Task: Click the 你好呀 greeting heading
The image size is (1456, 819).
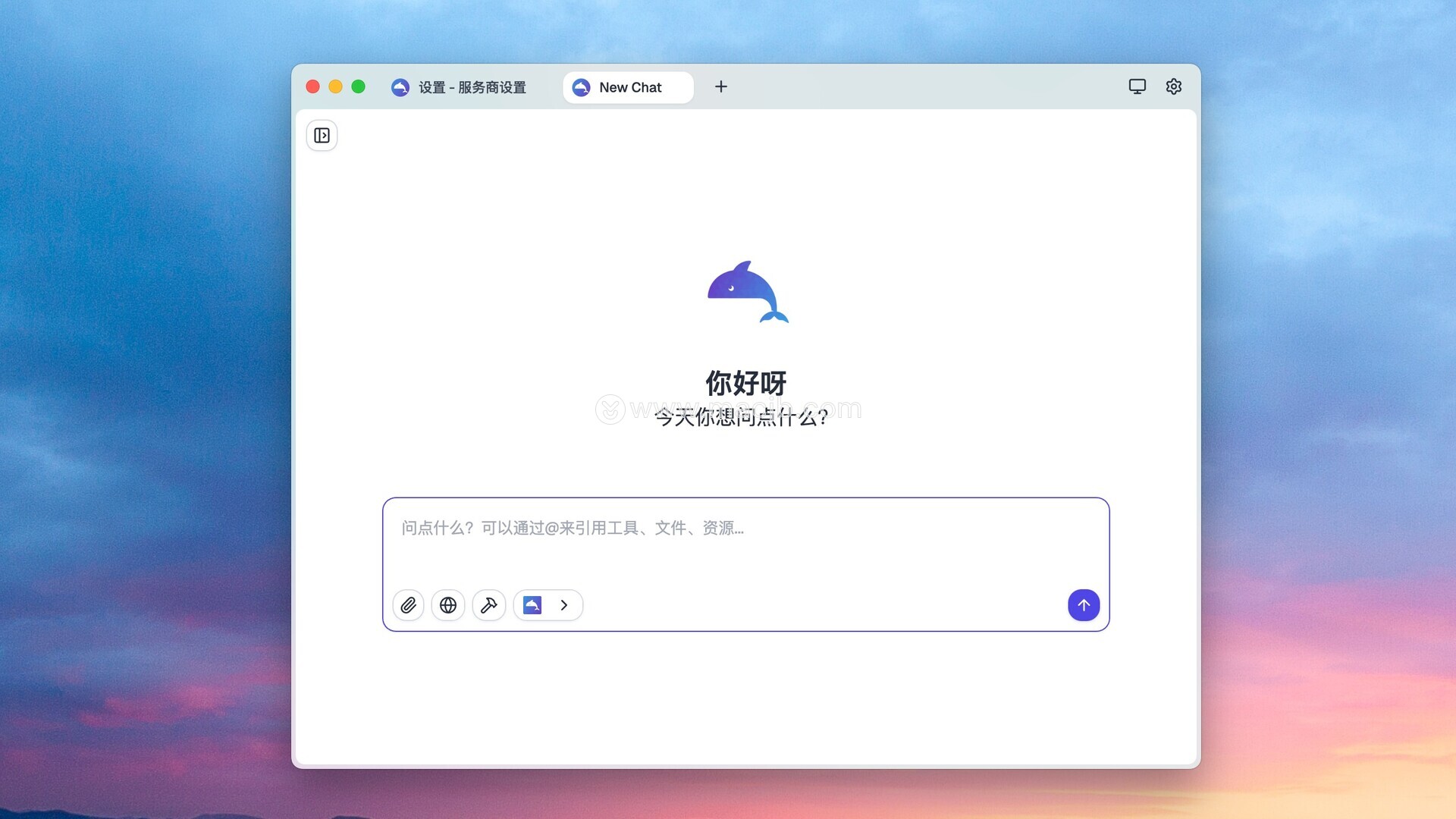Action: point(746,383)
